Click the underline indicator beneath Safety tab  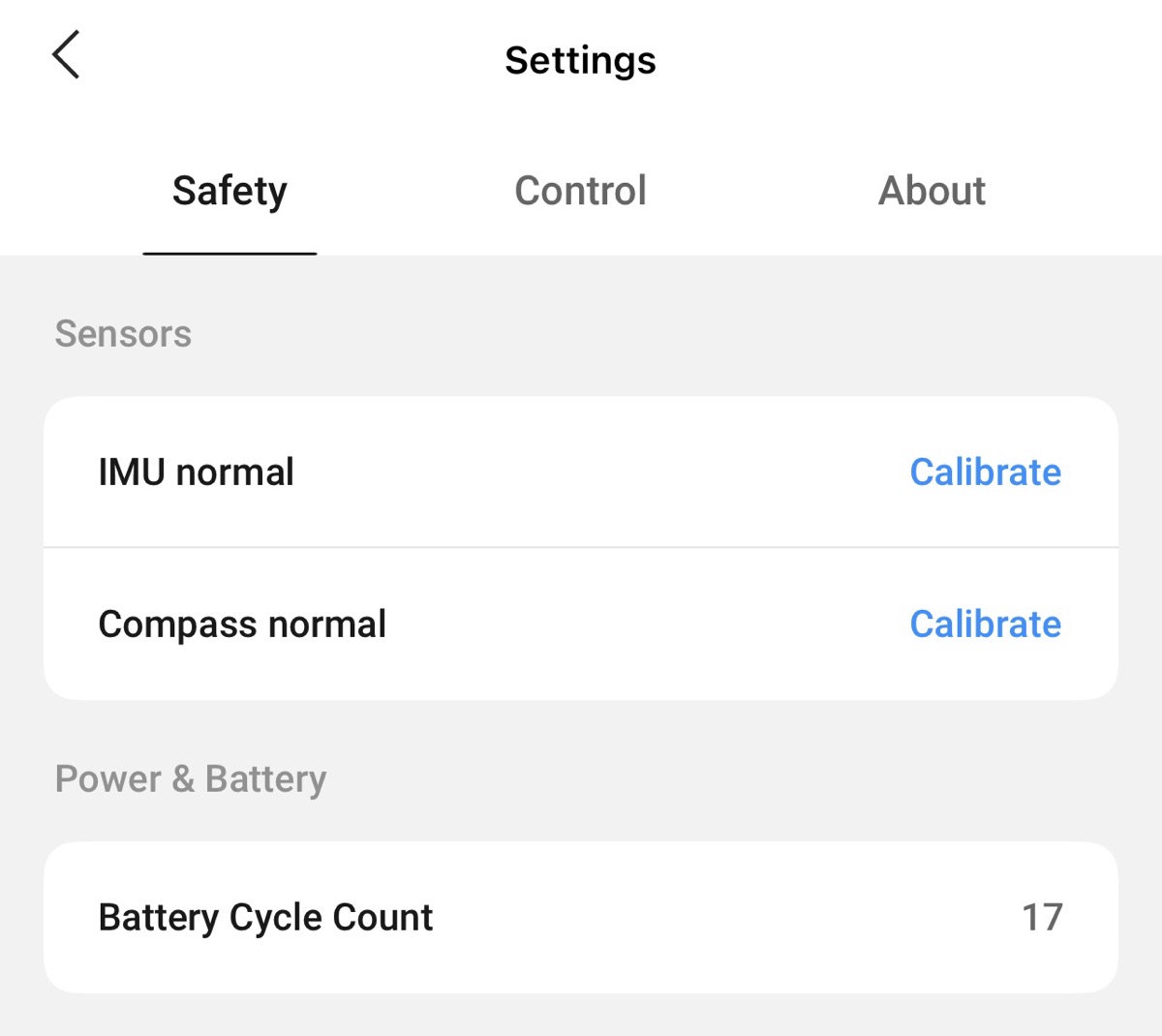pos(229,254)
